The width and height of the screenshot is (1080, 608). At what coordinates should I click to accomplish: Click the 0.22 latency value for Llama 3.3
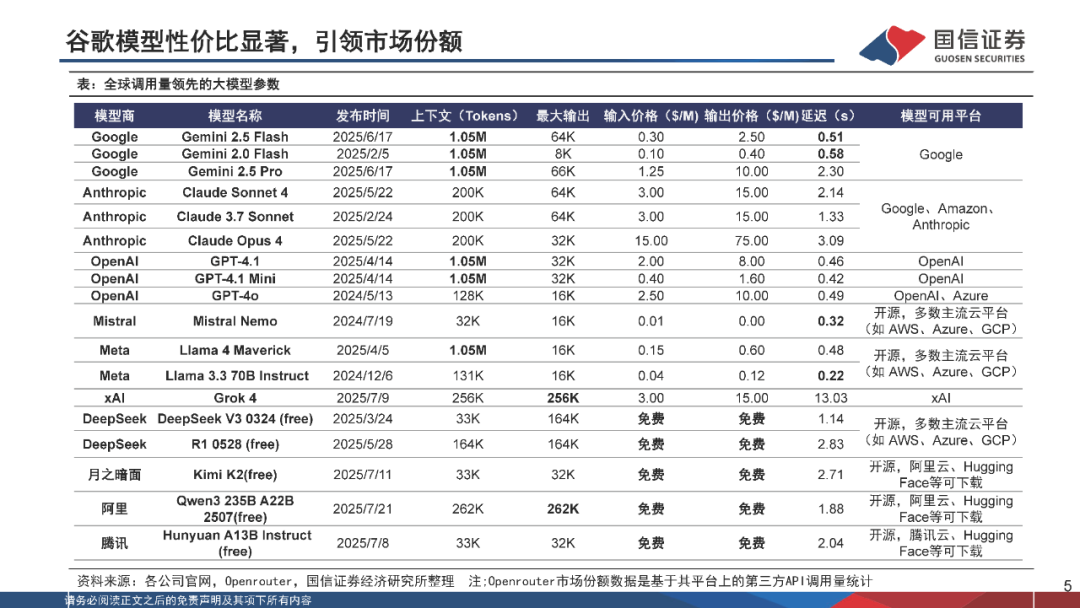(x=831, y=376)
